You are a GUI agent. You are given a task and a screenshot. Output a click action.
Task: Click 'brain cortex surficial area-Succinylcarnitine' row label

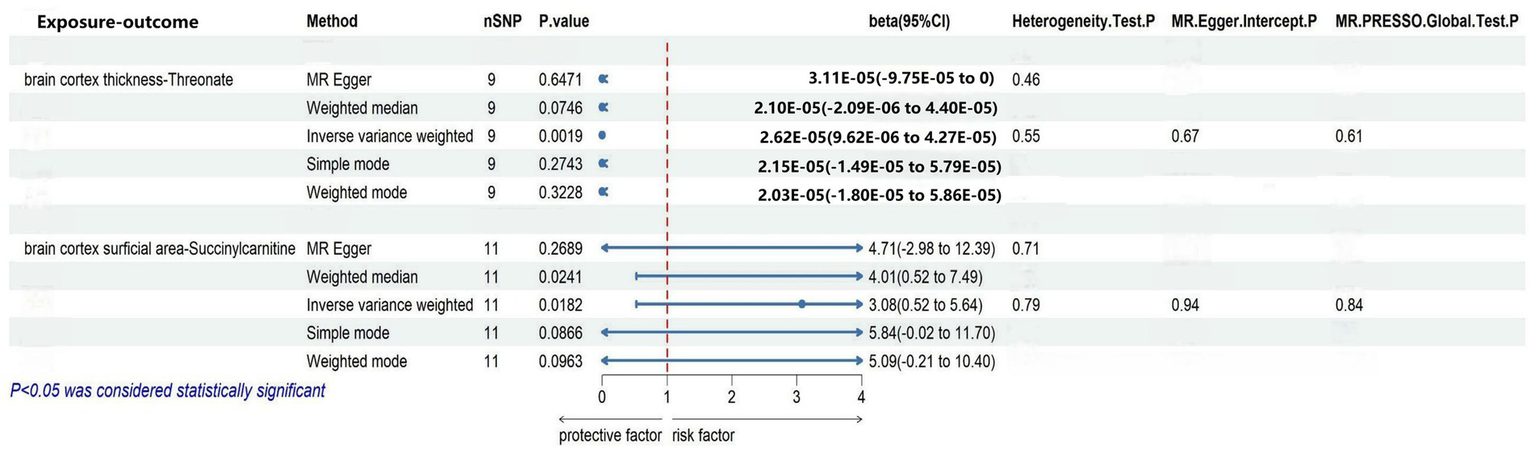152,247
